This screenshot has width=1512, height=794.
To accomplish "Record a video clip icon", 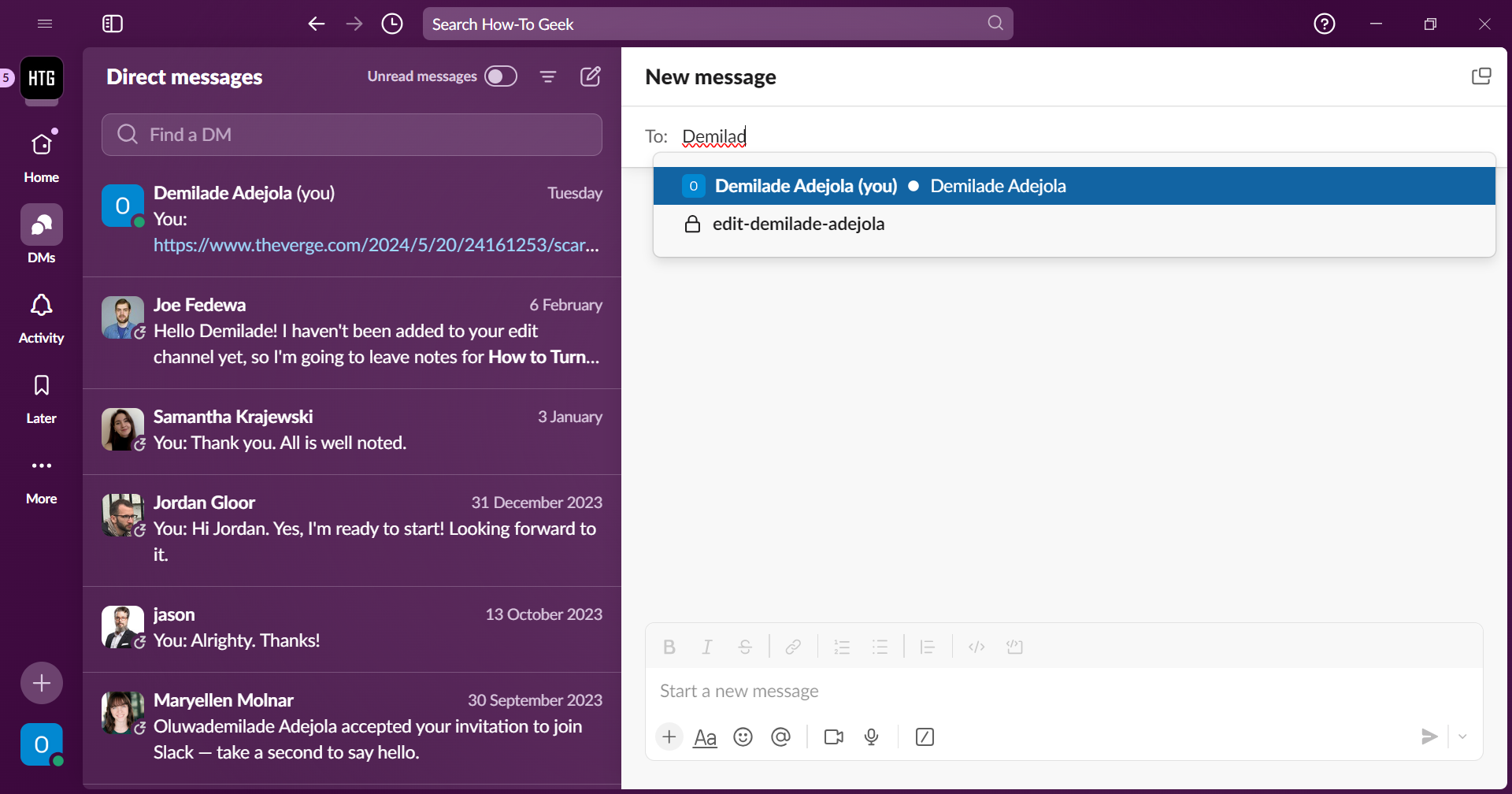I will coord(833,736).
